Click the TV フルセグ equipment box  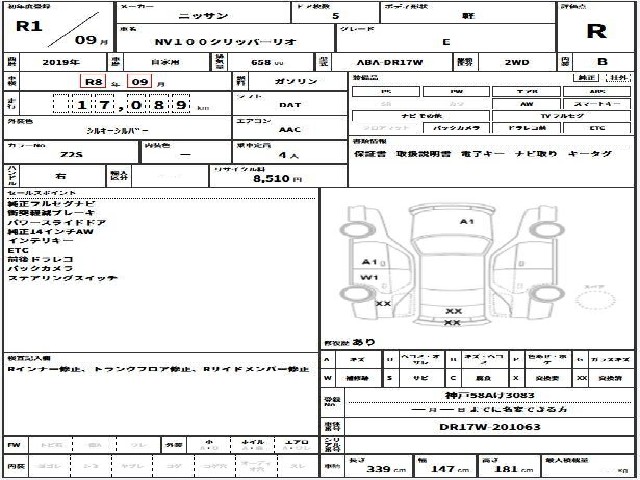pyautogui.click(x=562, y=116)
